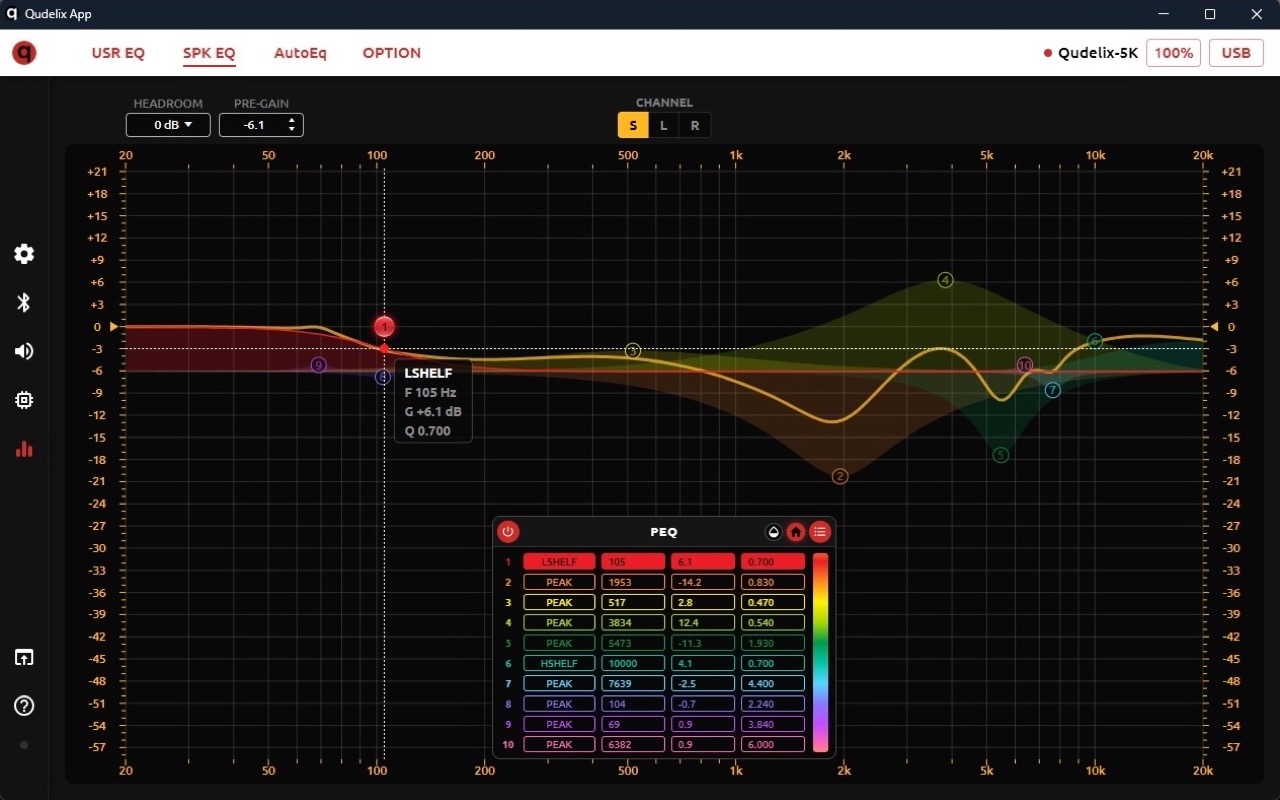Select EQ band node 5 on the graph
Screen dimensions: 1280x800
(1001, 455)
